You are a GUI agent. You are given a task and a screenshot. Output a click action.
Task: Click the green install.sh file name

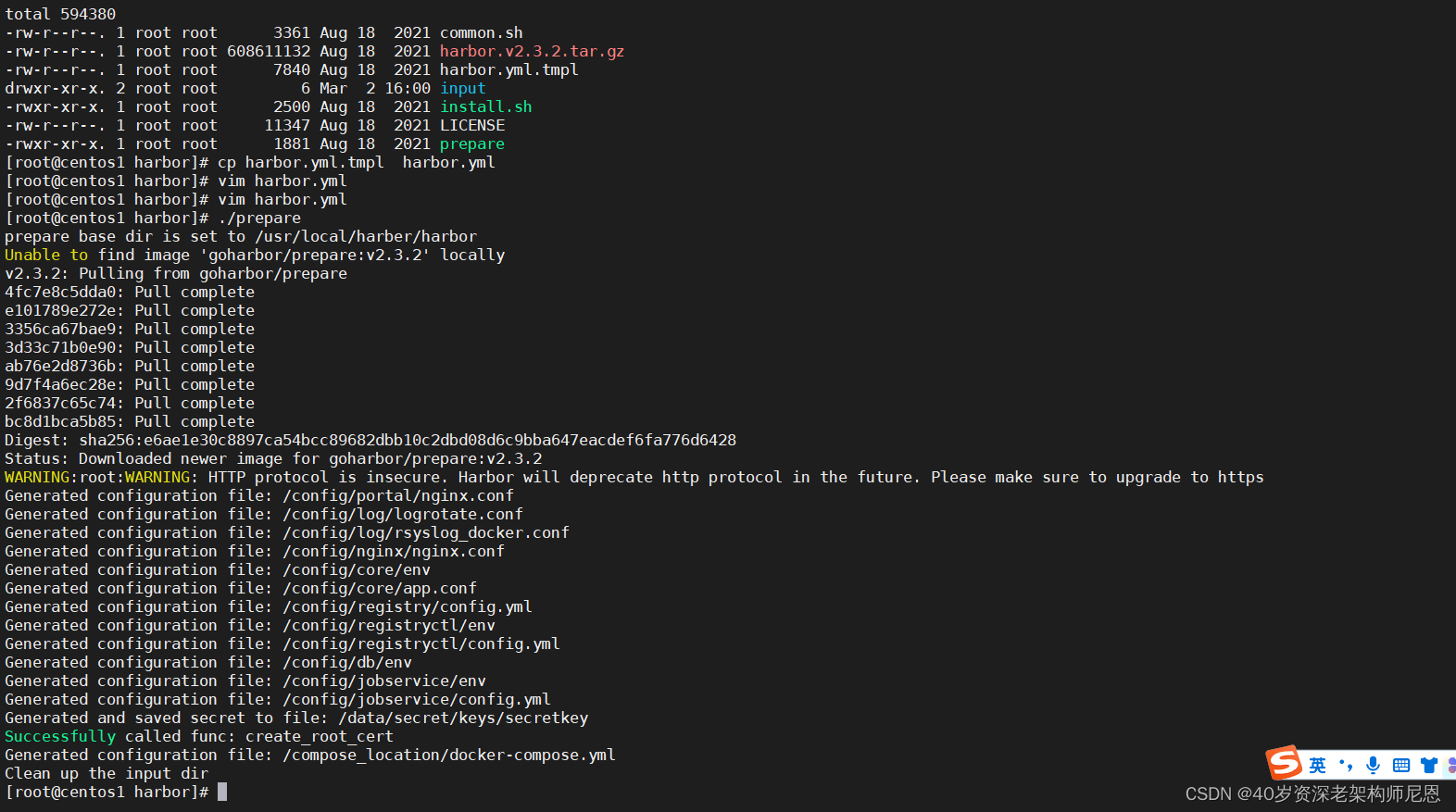coord(485,106)
